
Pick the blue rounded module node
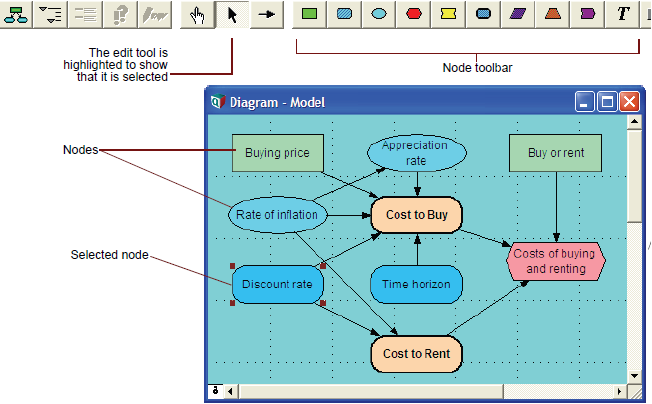coord(483,15)
